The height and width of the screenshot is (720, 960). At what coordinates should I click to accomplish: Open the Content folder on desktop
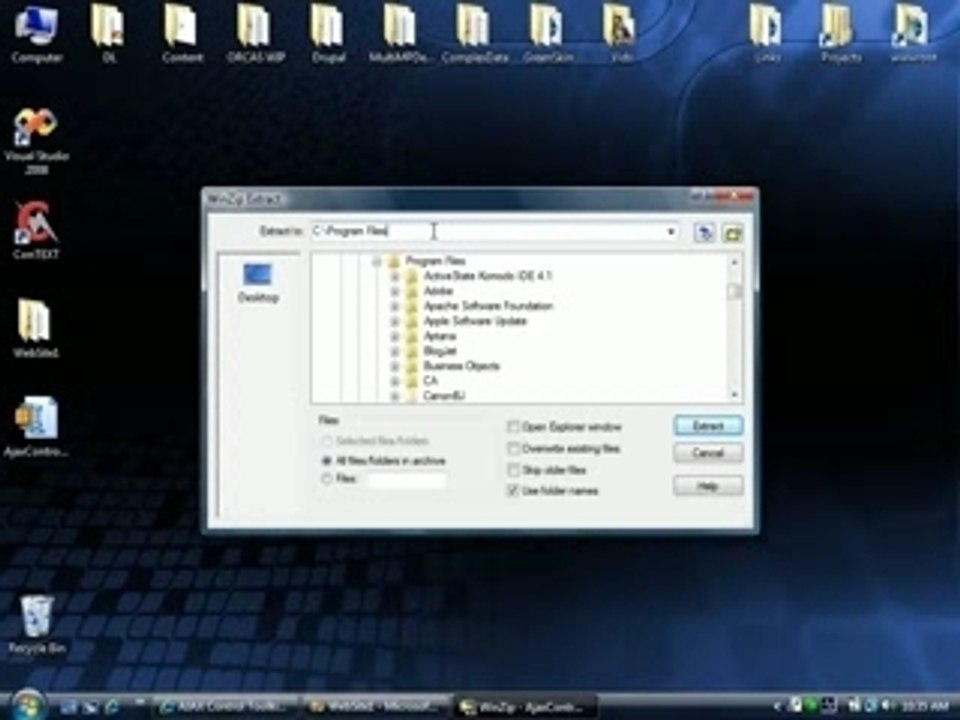[x=182, y=34]
